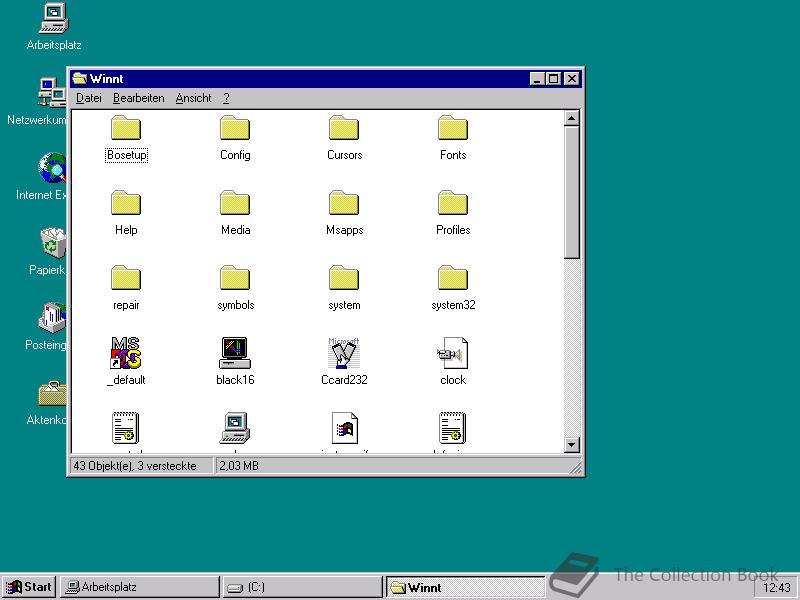Click the Start button
This screenshot has height=600, width=800.
click(29, 587)
